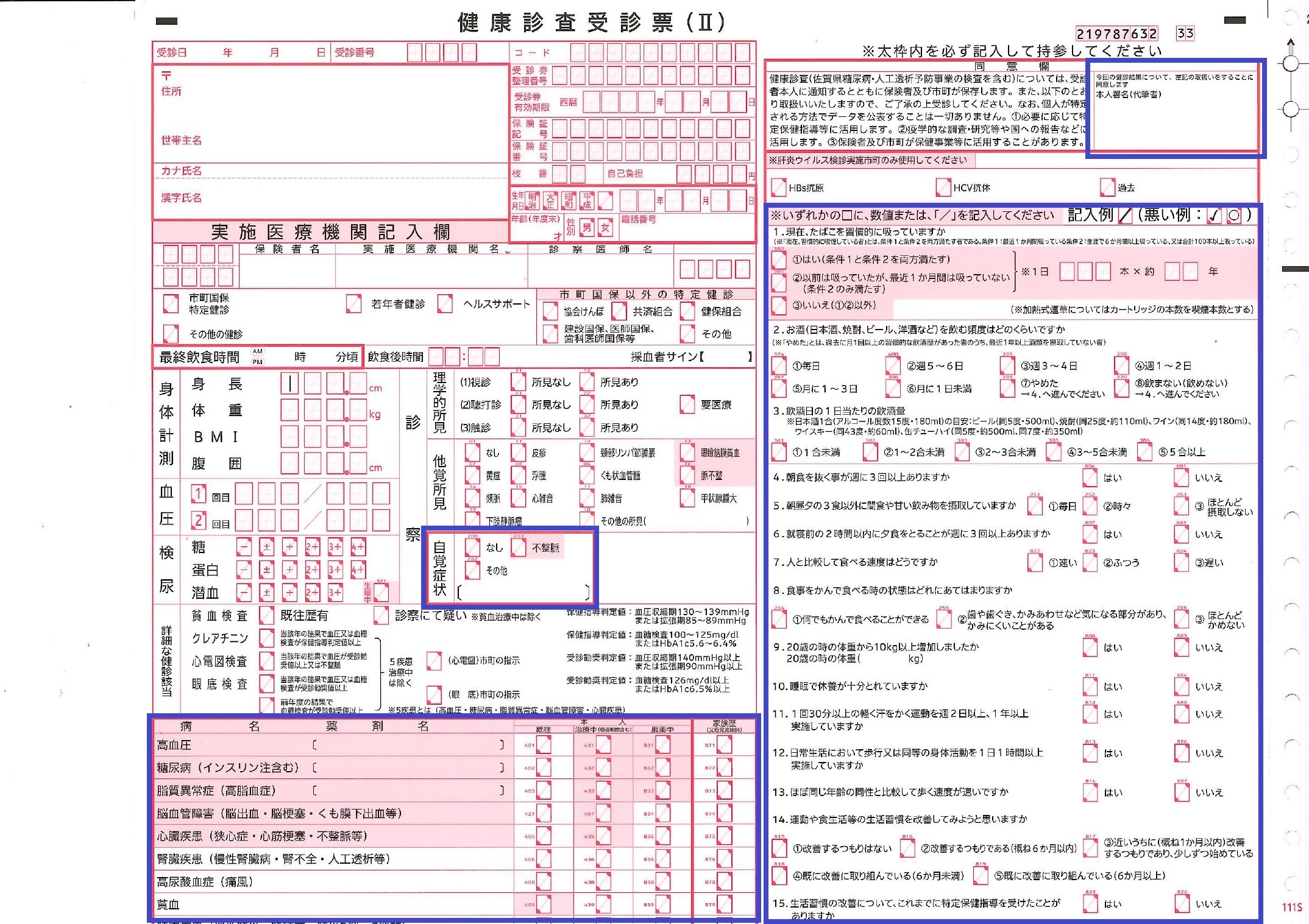
Task: Select ⑤既に改善に取り組んでいる(6か月以上)
Action: [x=980, y=875]
